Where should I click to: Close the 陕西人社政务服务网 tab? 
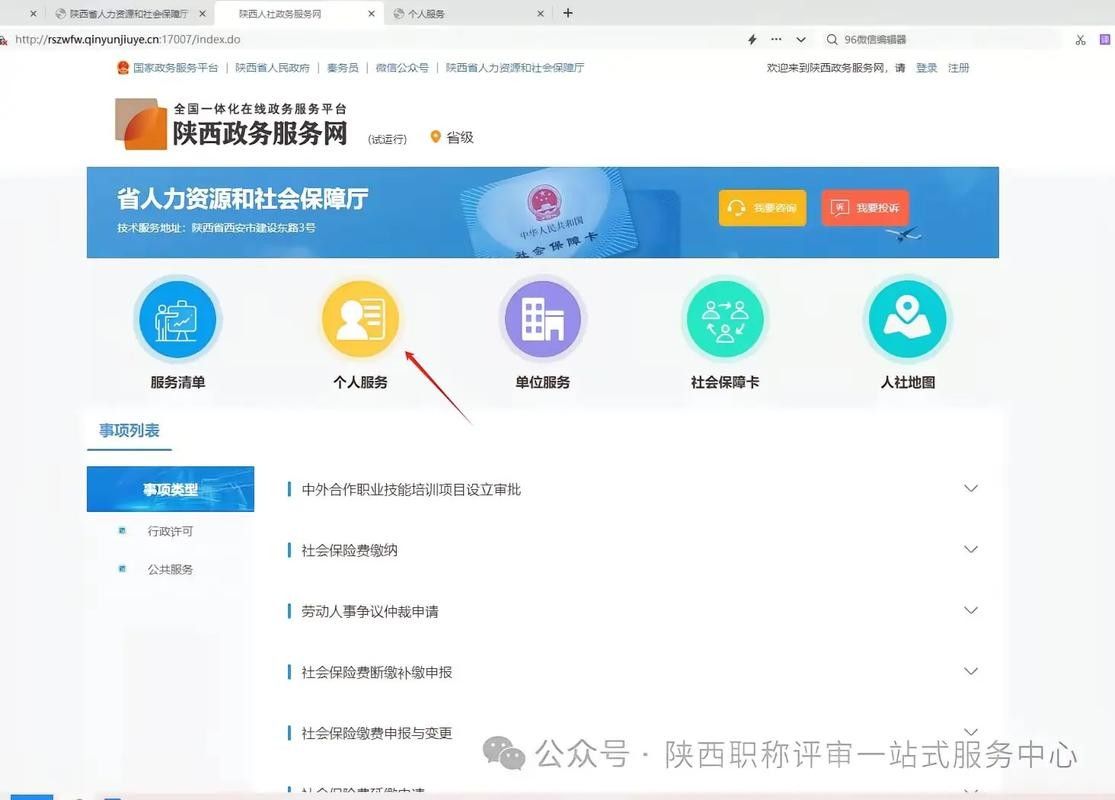pos(371,14)
